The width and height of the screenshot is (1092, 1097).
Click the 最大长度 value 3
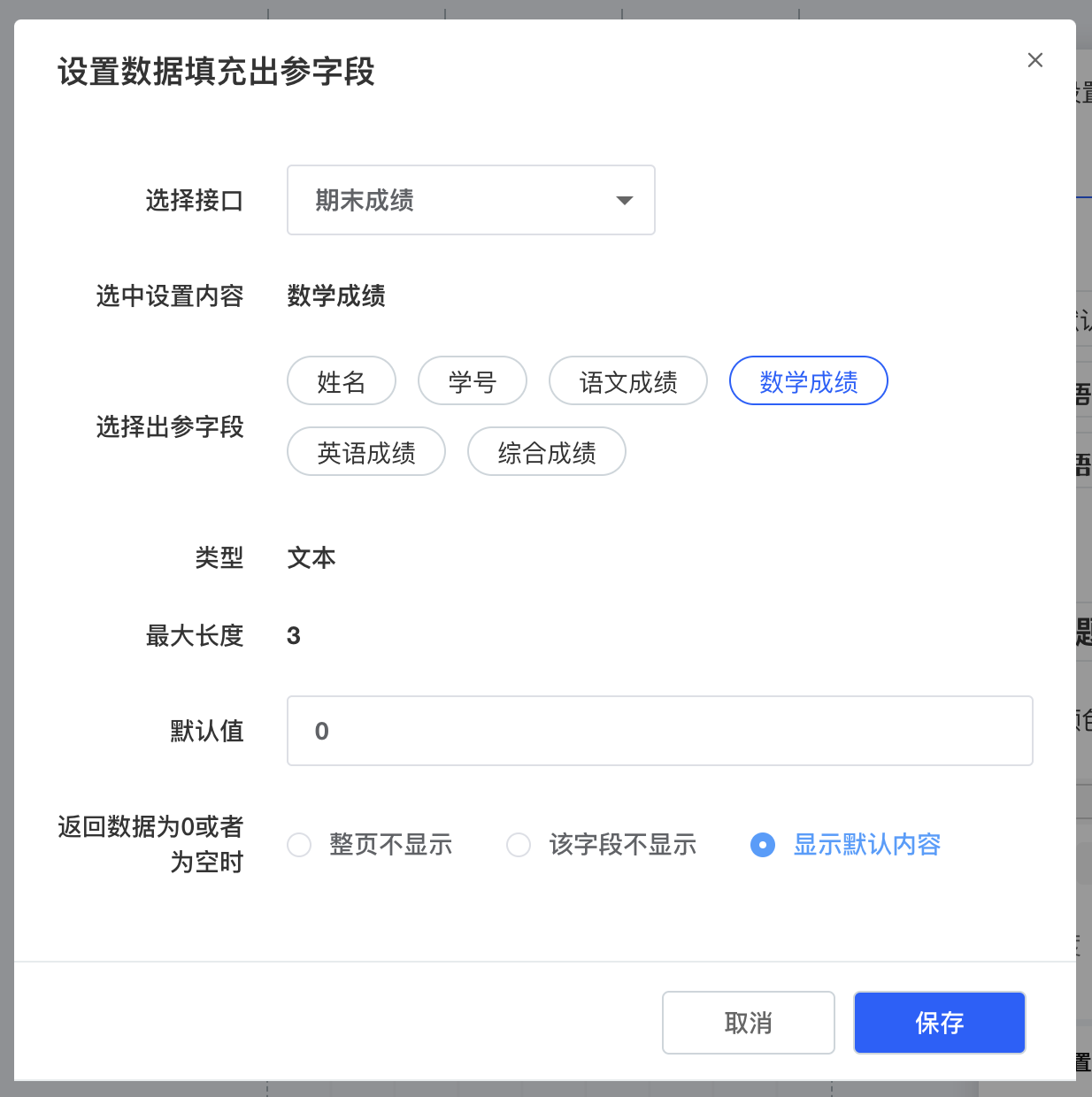tap(294, 636)
